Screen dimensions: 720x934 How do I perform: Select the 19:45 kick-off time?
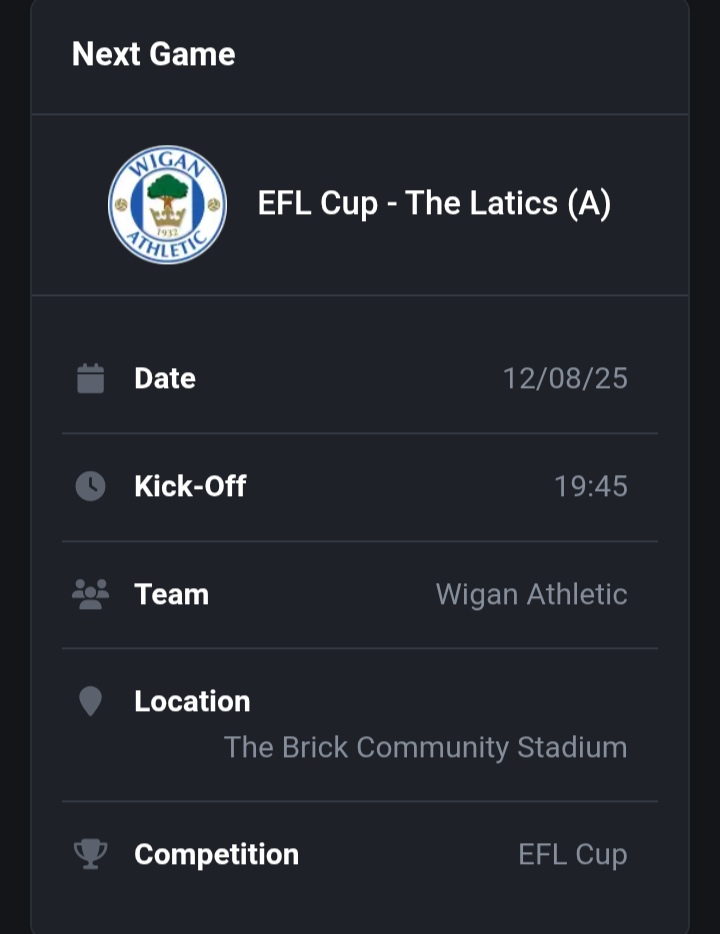(591, 486)
